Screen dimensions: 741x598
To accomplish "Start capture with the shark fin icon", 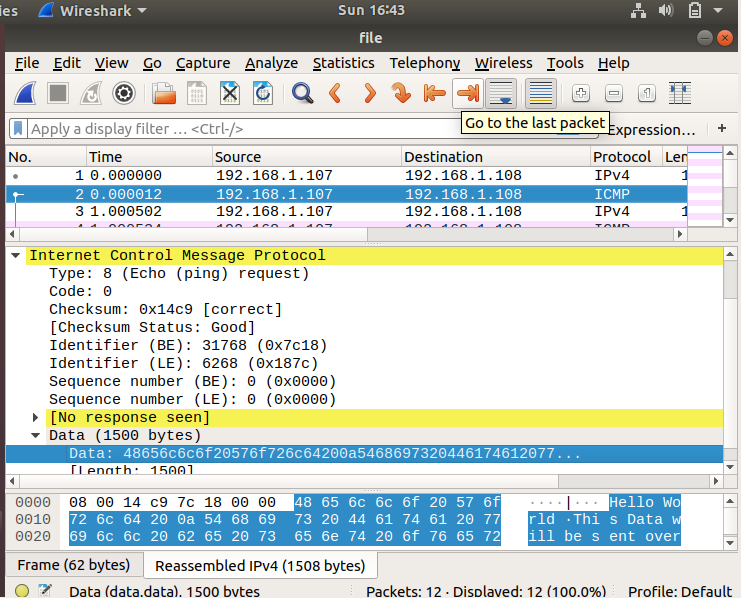I will click(x=26, y=94).
